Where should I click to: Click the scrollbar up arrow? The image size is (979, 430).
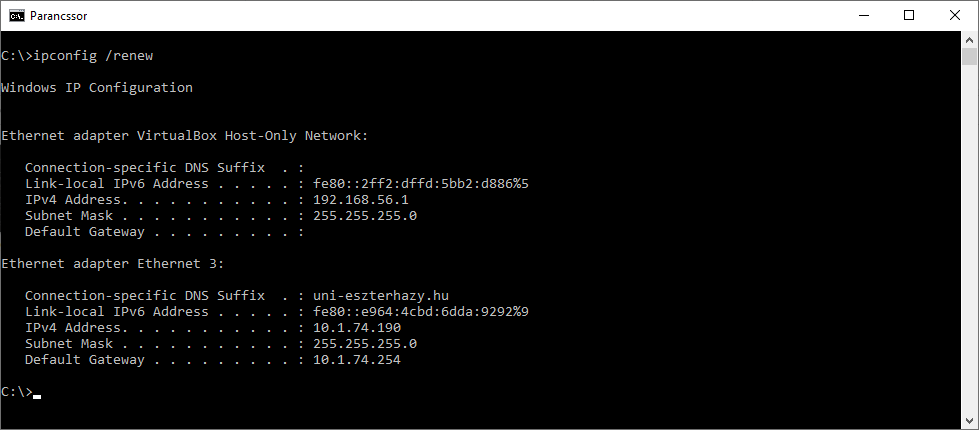point(969,39)
